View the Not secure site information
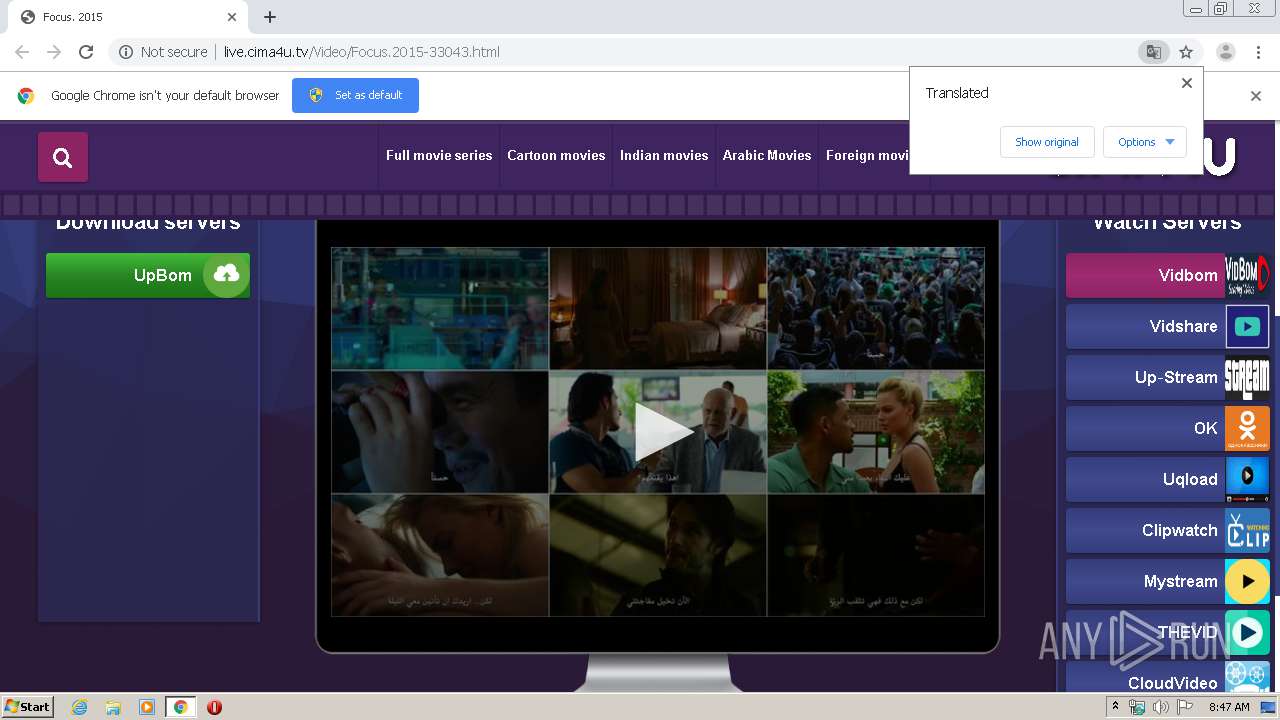 coord(163,52)
